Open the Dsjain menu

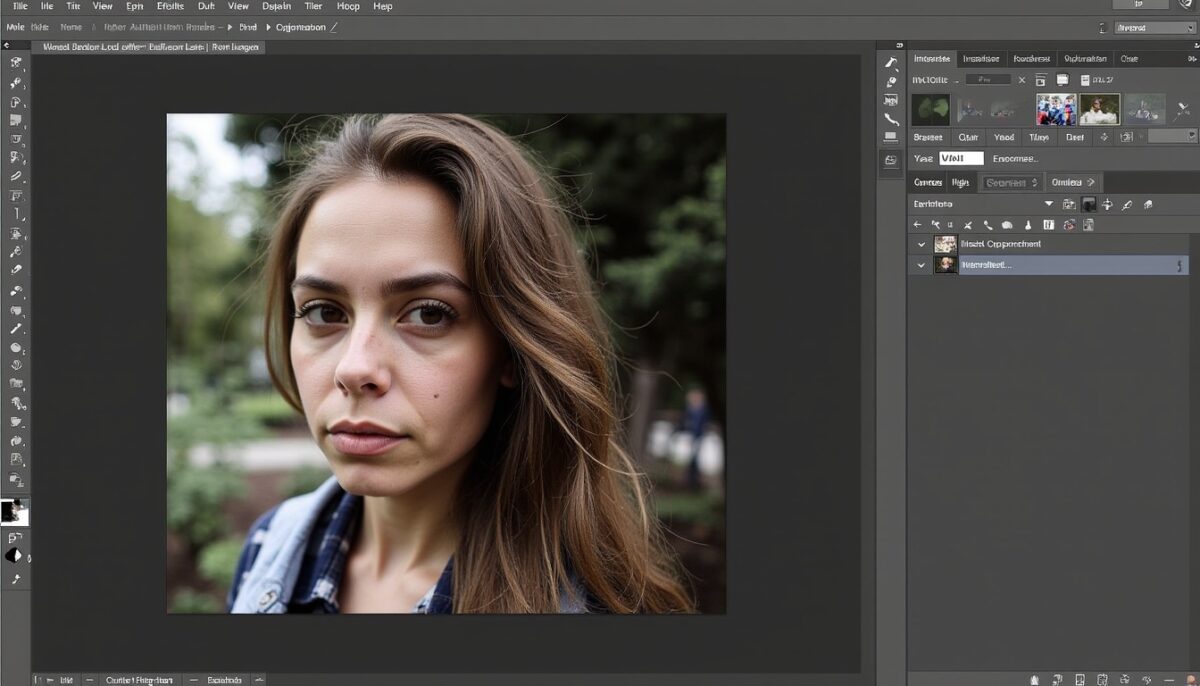pos(277,6)
